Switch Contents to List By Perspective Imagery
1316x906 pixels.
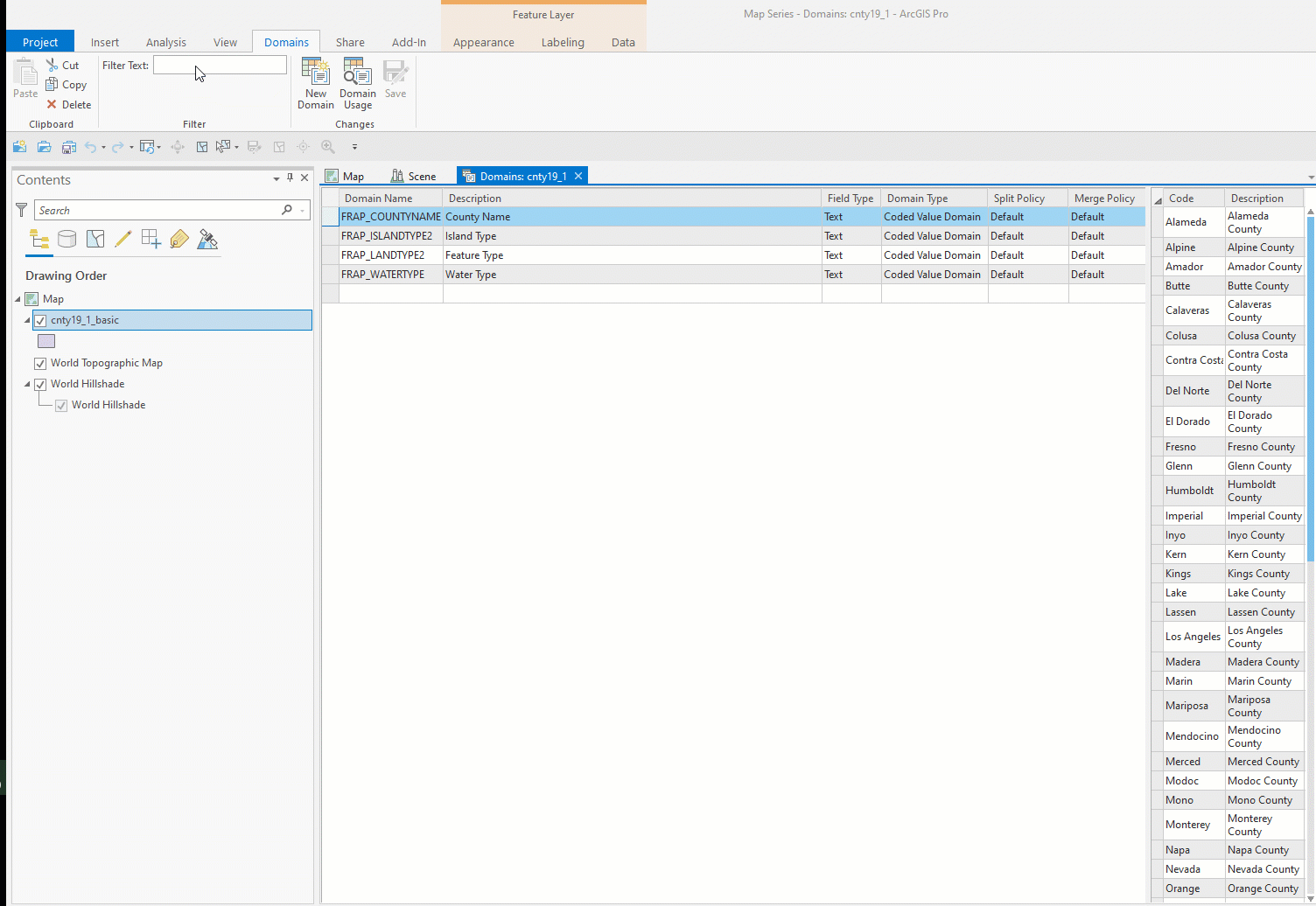click(x=207, y=240)
